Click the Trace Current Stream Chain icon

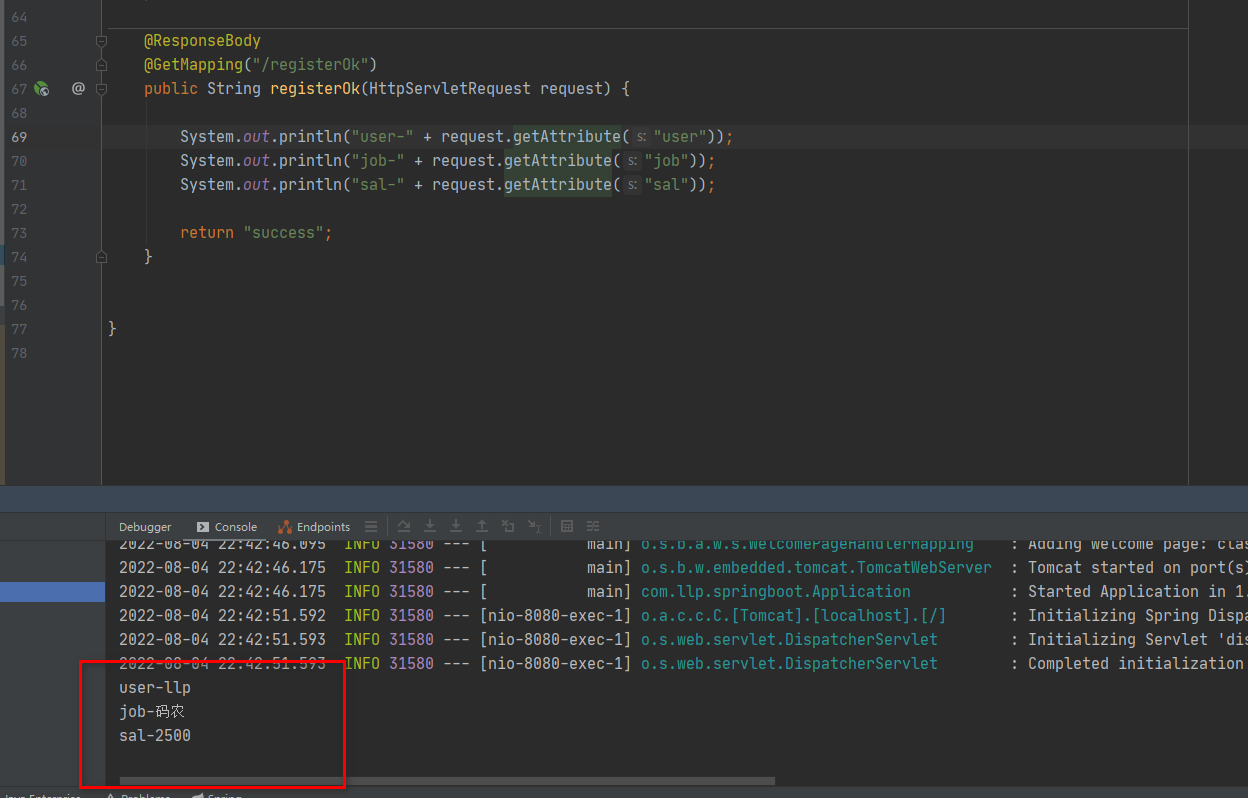tap(593, 526)
